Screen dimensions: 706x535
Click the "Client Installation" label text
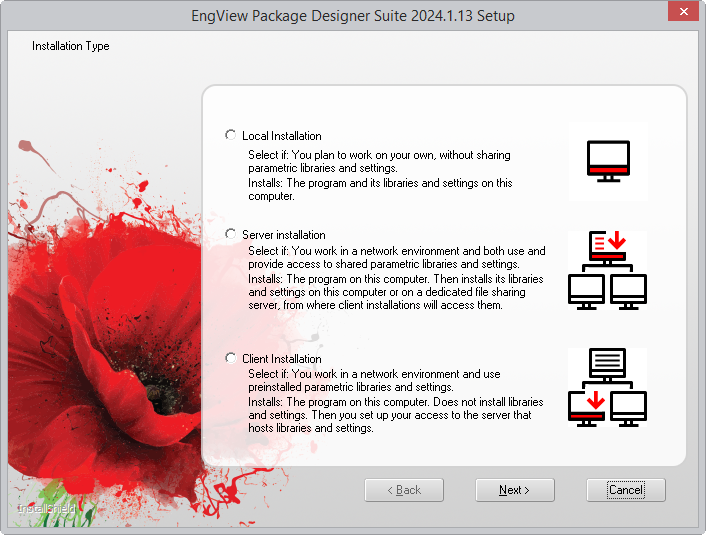[282, 359]
